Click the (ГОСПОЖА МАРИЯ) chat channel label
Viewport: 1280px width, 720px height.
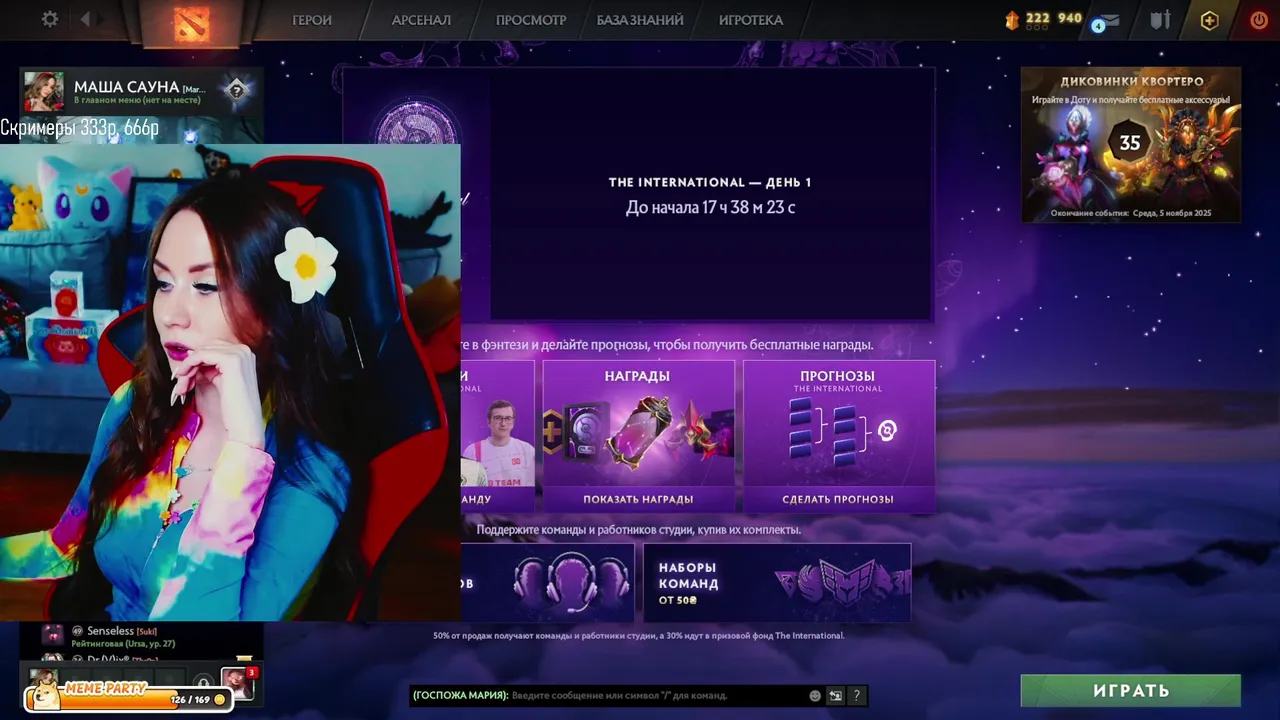pos(461,696)
